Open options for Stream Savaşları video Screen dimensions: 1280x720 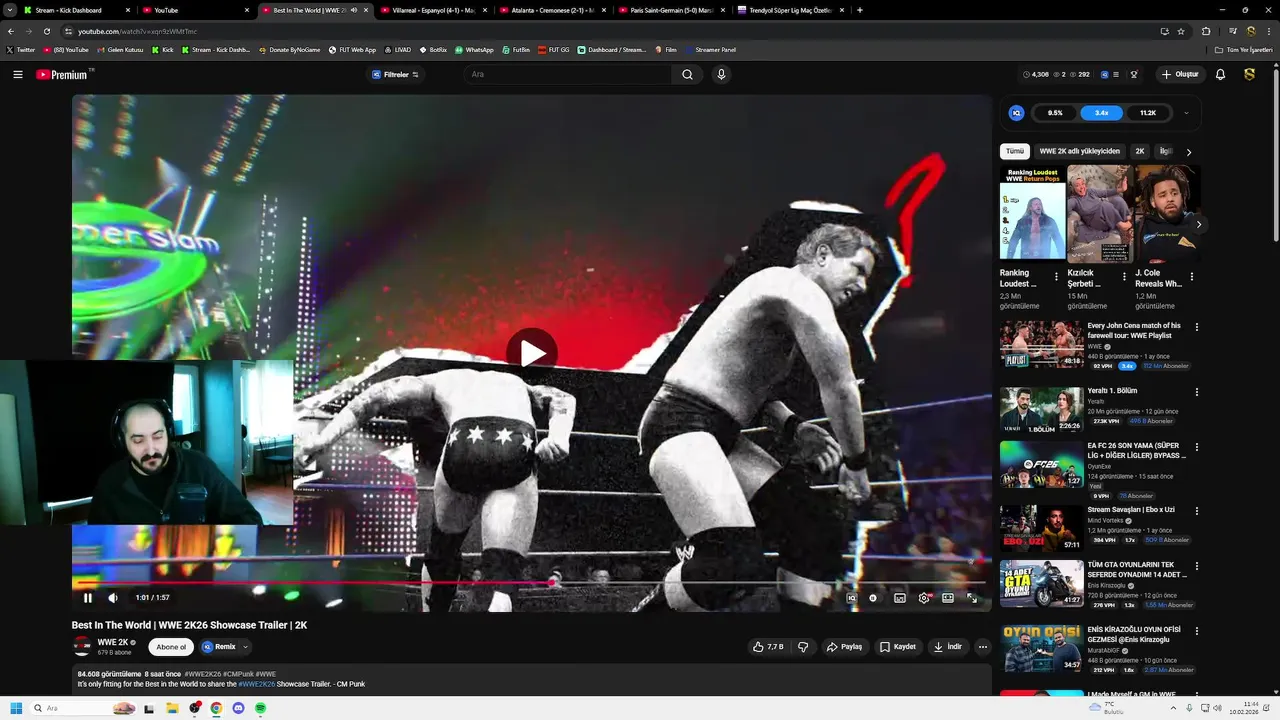coord(1197,511)
